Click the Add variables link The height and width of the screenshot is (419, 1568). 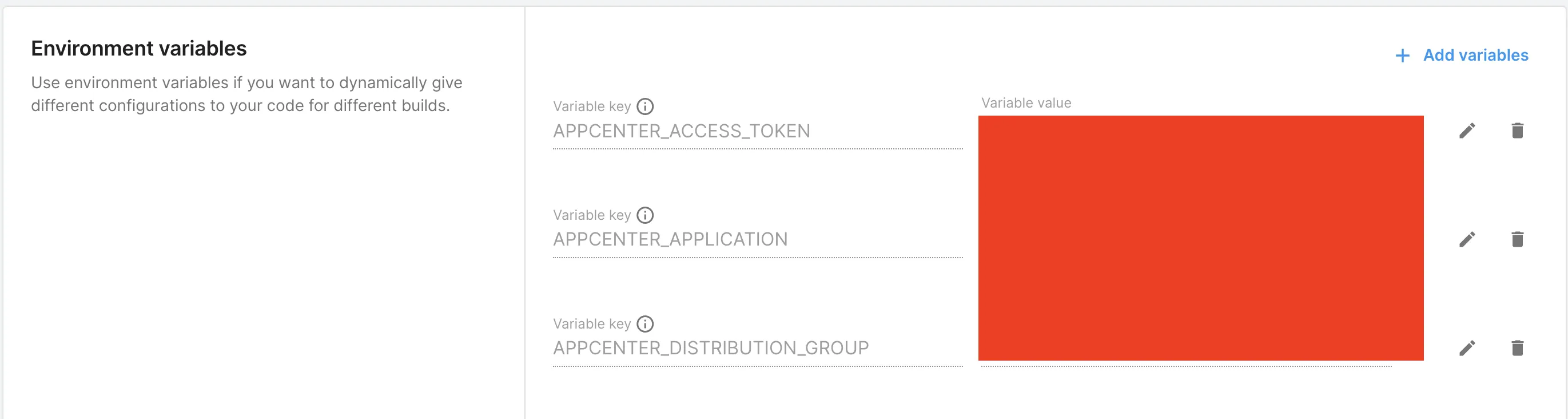pos(1475,56)
